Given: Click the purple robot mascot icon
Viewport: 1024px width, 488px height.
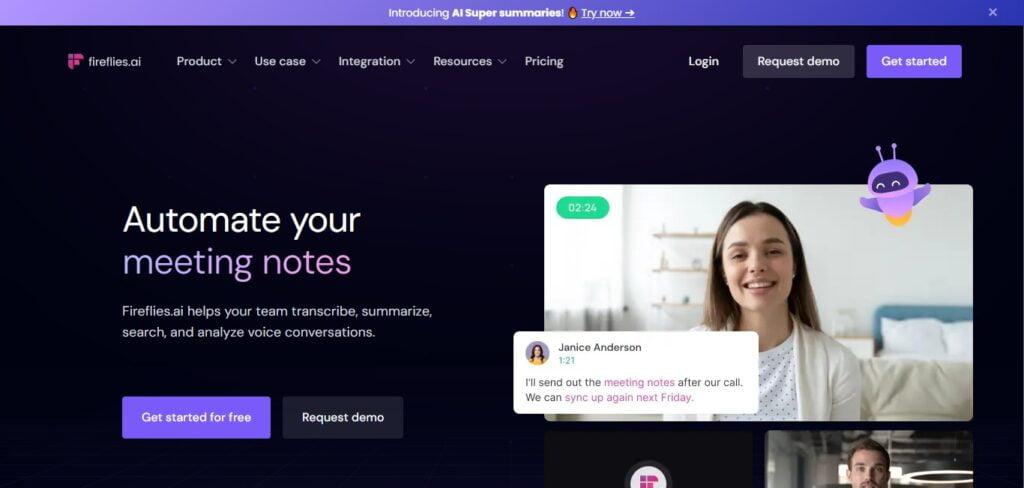Looking at the screenshot, I should tap(895, 186).
